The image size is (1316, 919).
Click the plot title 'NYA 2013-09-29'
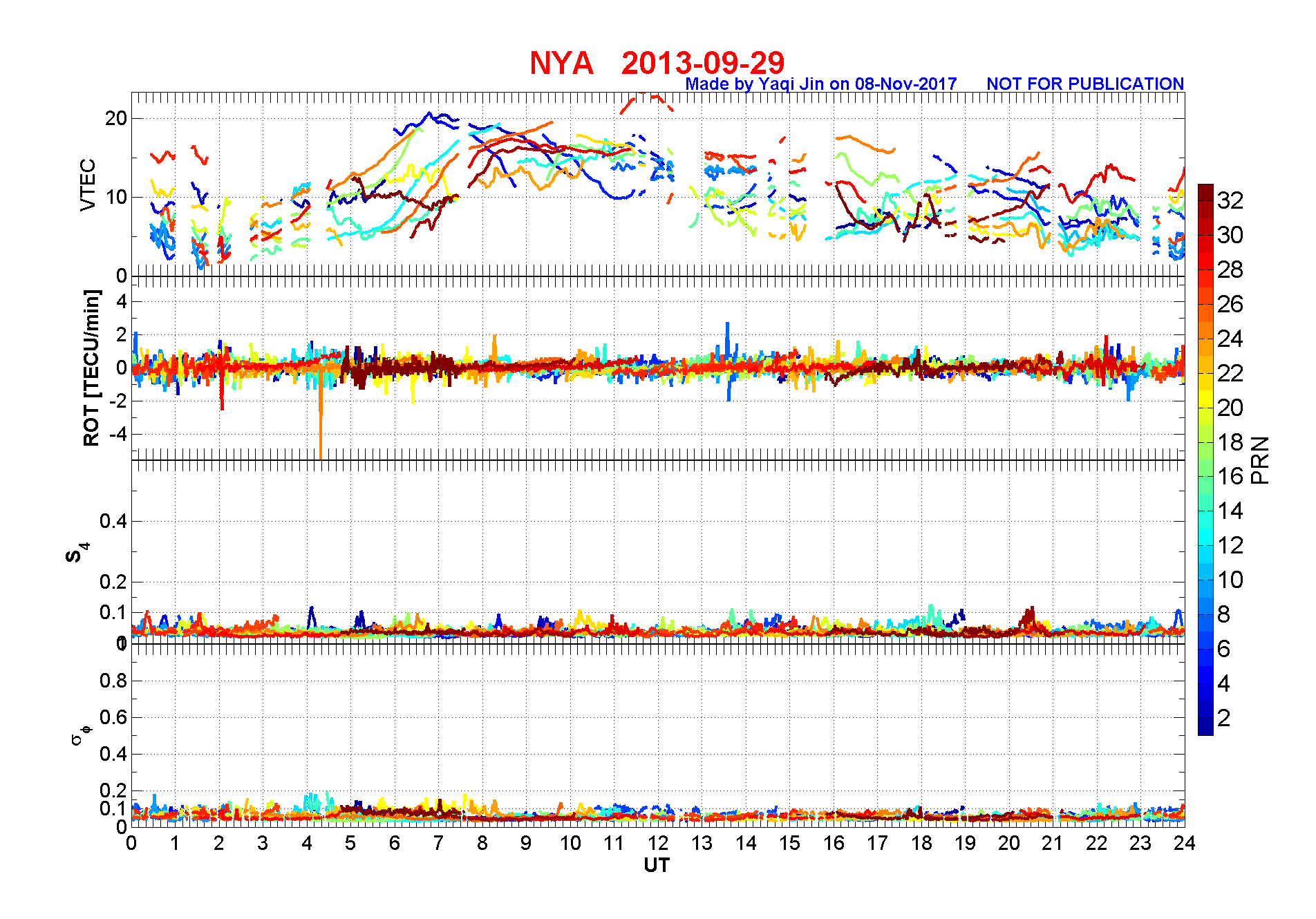[657, 64]
